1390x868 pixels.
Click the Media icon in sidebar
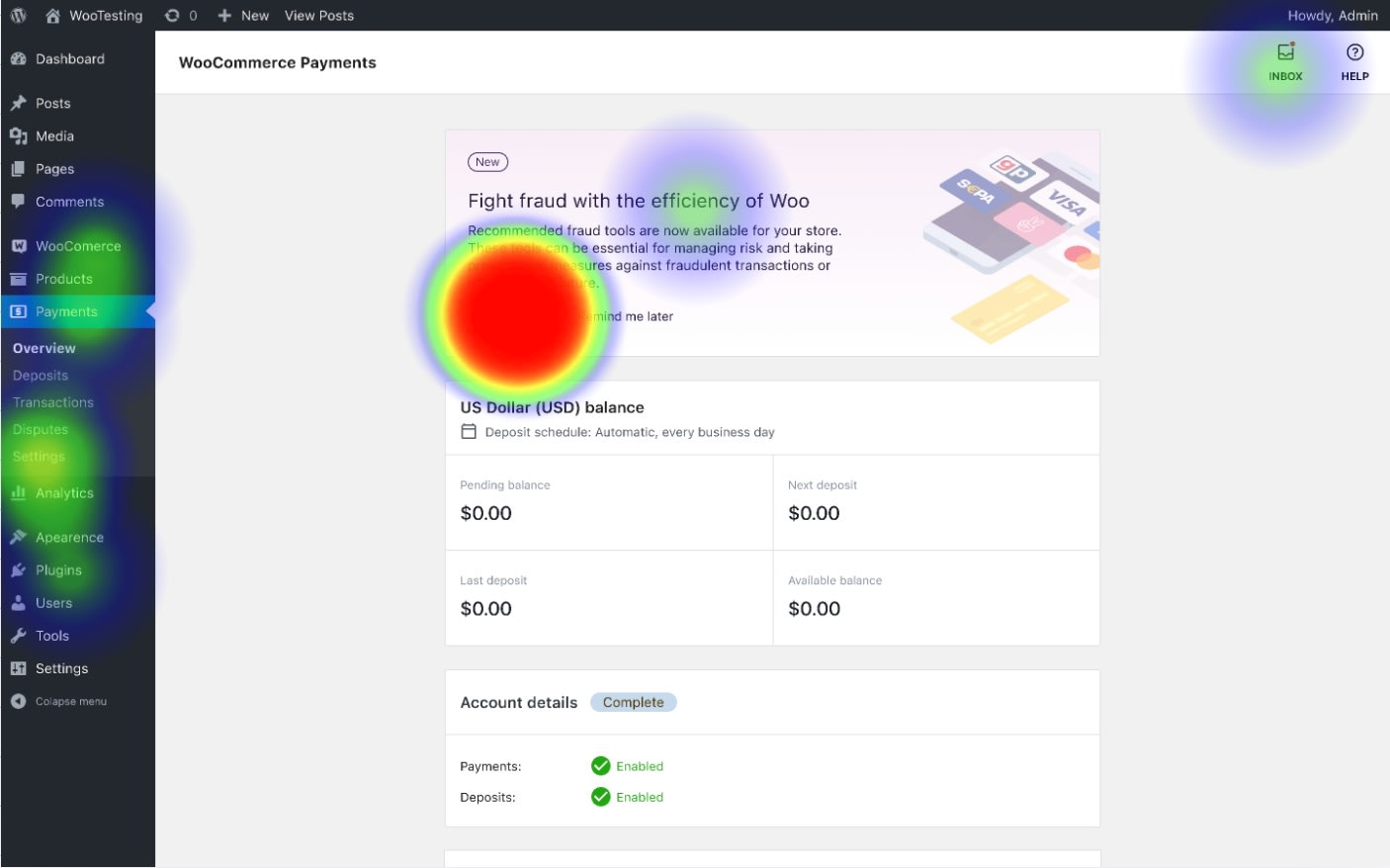click(x=18, y=136)
